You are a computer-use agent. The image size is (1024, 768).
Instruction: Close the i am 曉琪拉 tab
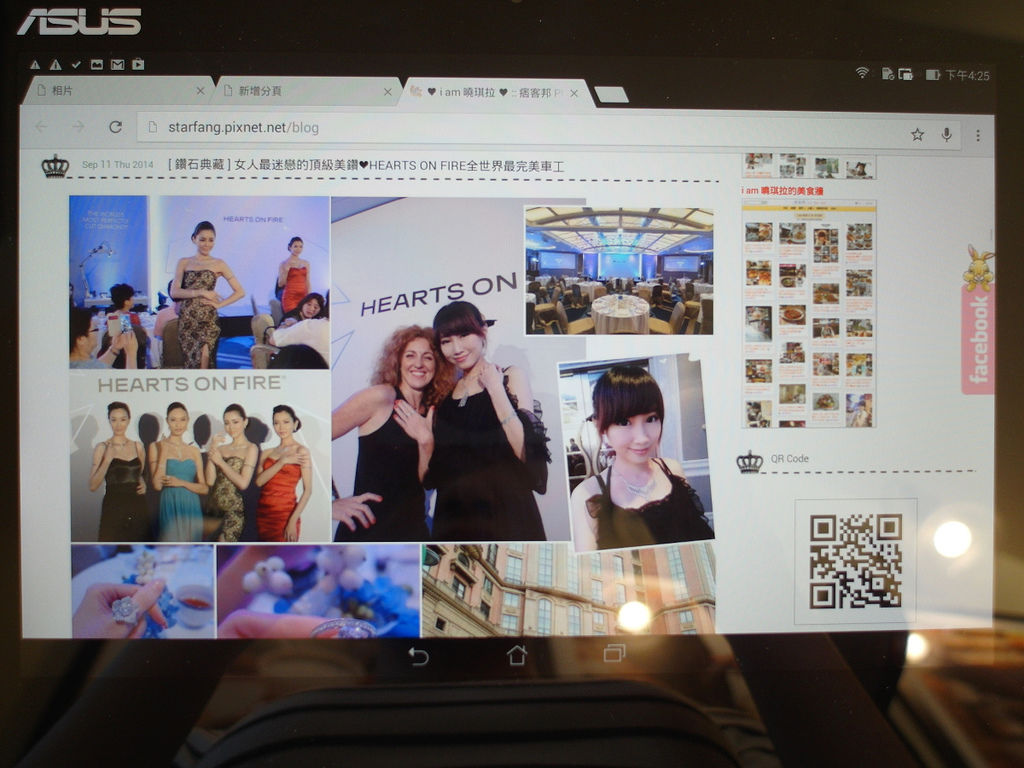click(x=574, y=93)
